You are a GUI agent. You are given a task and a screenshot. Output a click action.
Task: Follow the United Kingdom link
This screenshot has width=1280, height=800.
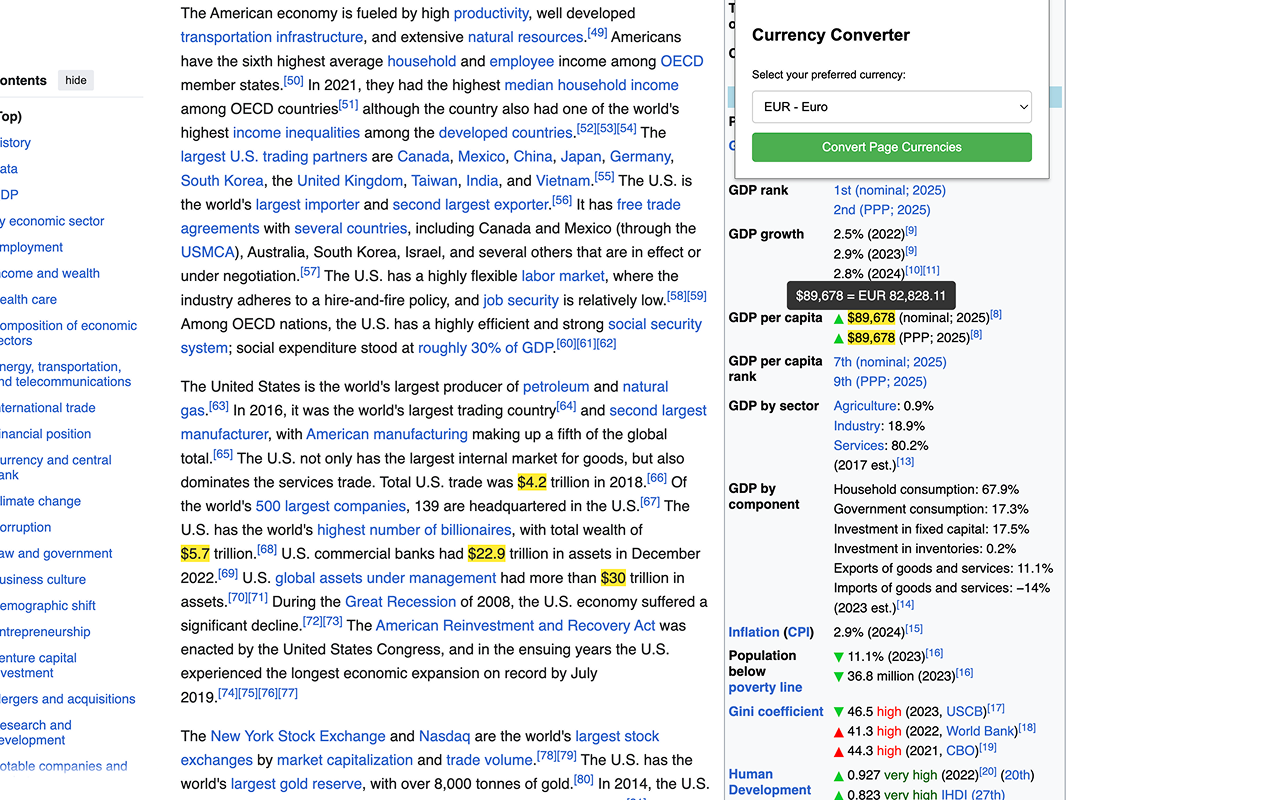(350, 180)
